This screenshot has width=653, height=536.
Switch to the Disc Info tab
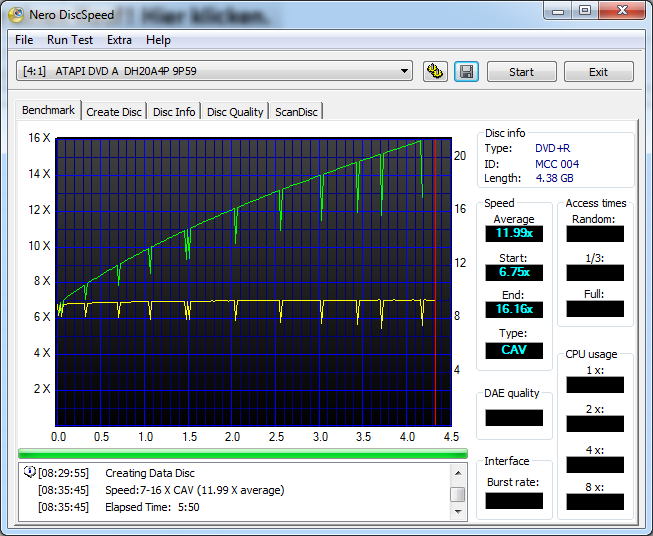(x=174, y=112)
